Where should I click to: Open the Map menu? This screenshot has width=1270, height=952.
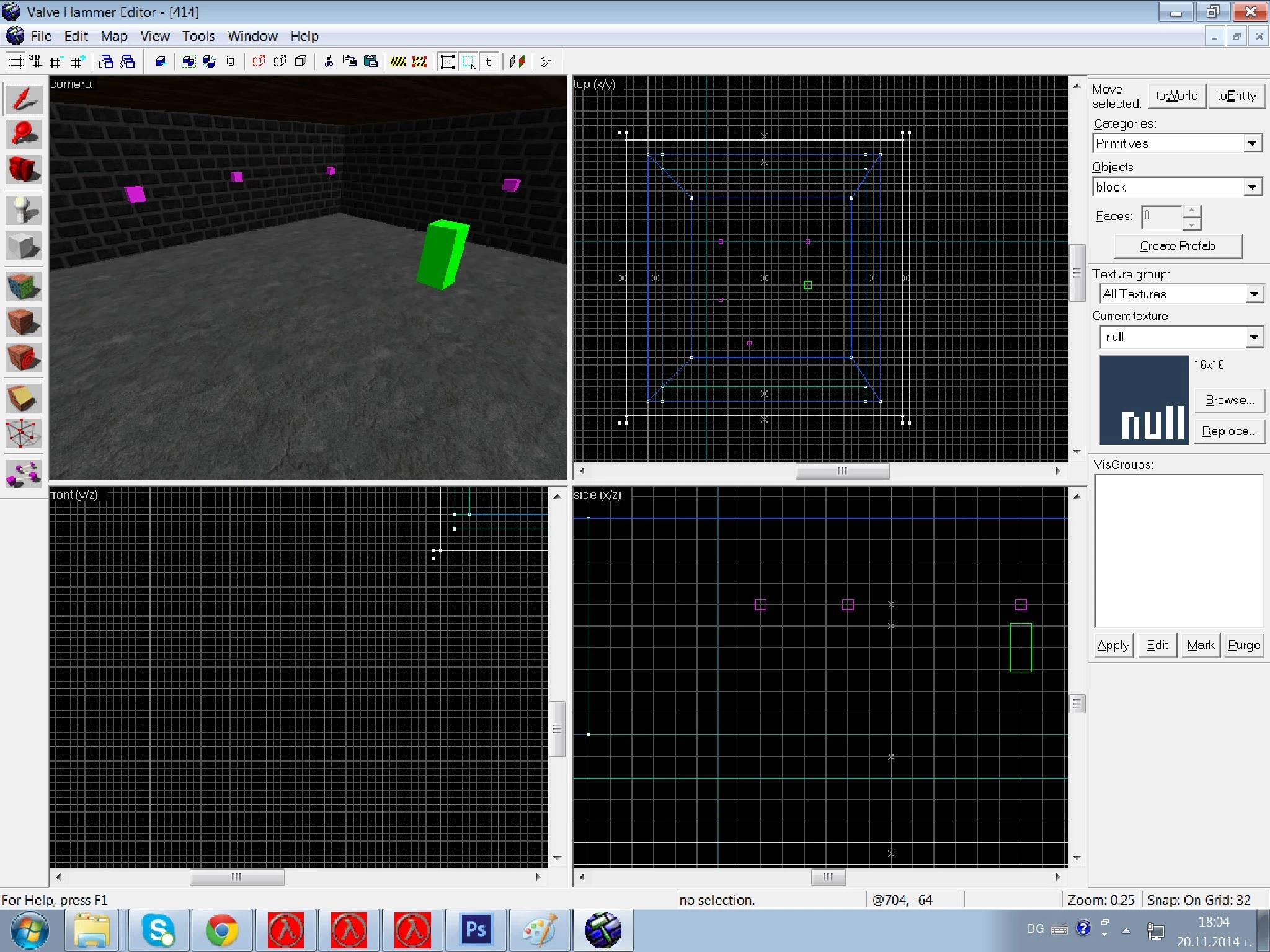[114, 36]
